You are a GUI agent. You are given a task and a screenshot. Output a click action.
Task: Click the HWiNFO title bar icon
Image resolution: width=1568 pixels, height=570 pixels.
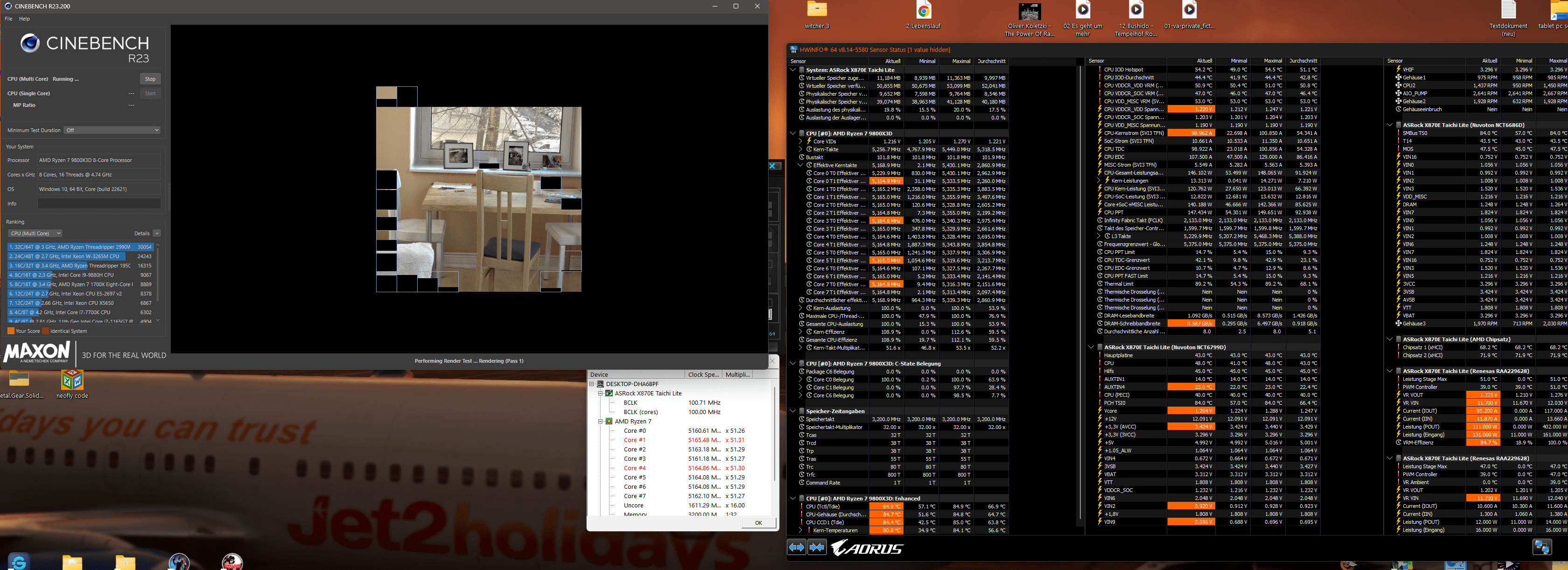794,49
